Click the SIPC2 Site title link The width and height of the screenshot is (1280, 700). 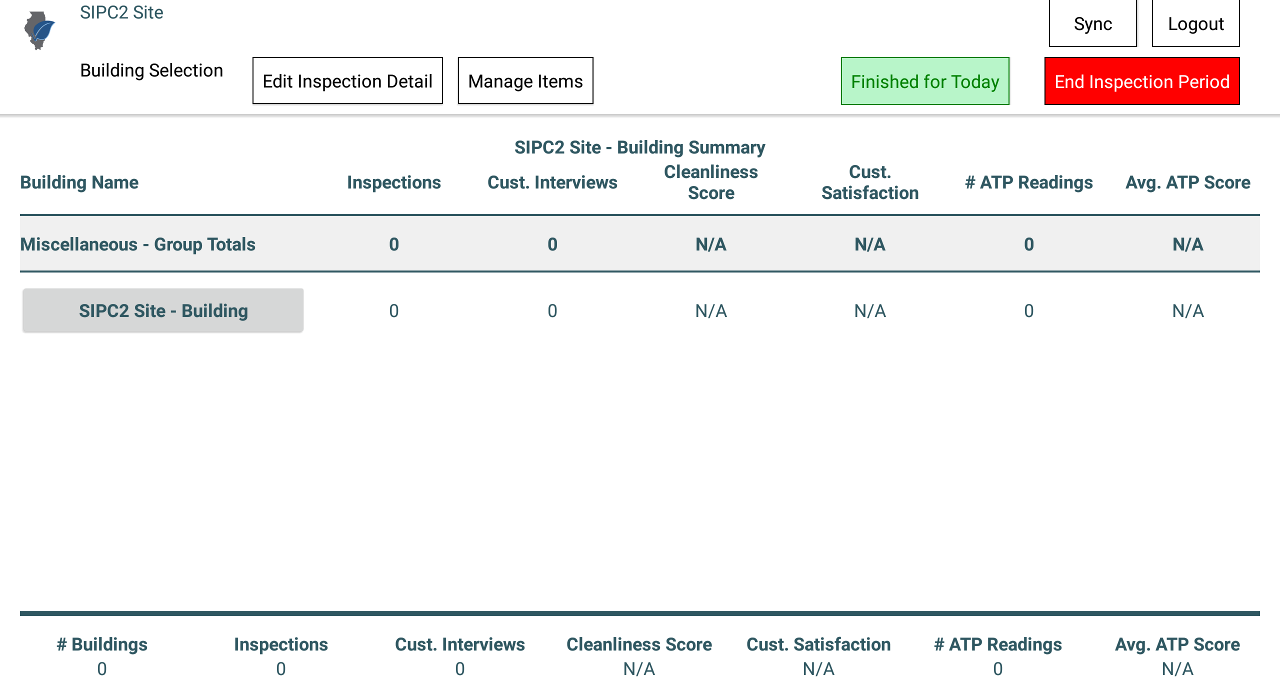click(x=121, y=13)
